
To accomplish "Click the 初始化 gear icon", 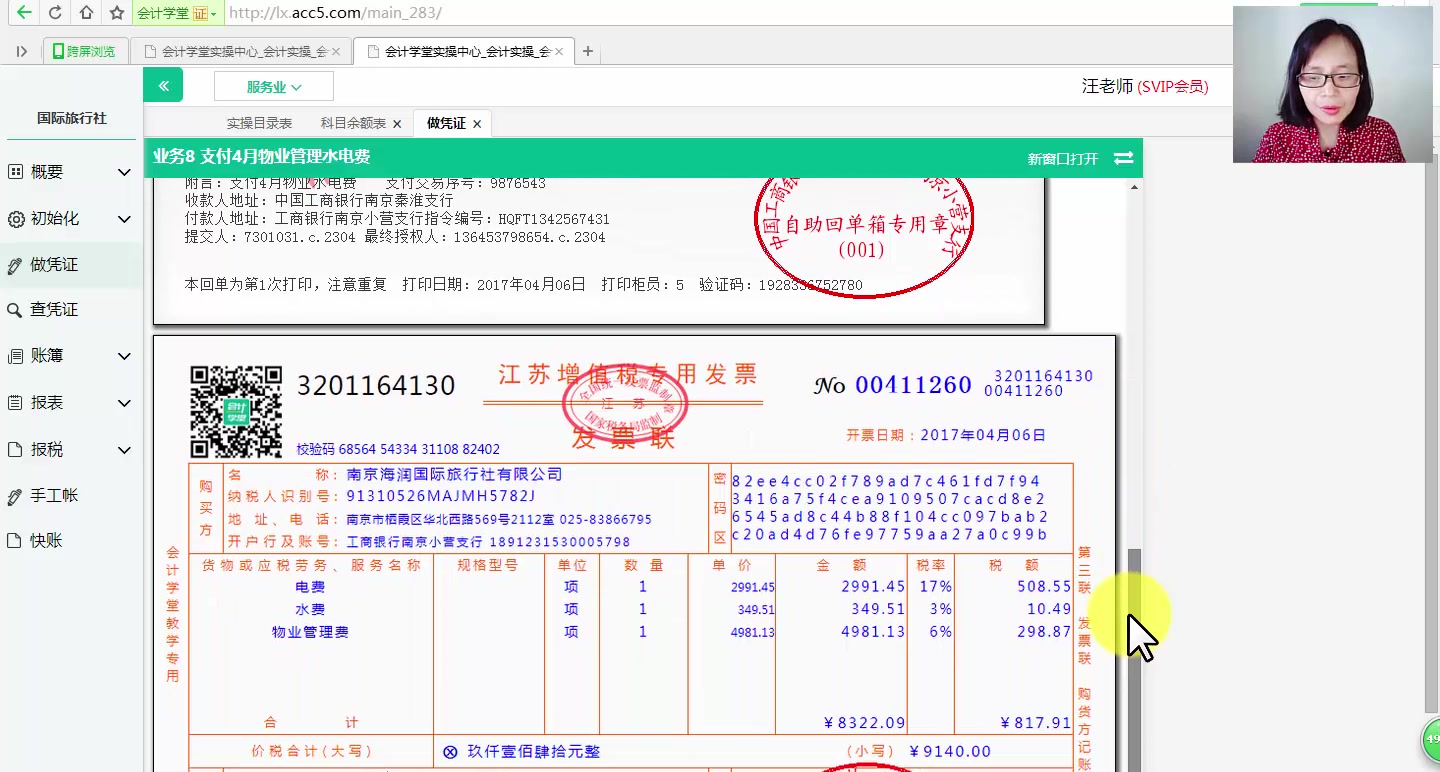I will pyautogui.click(x=15, y=219).
